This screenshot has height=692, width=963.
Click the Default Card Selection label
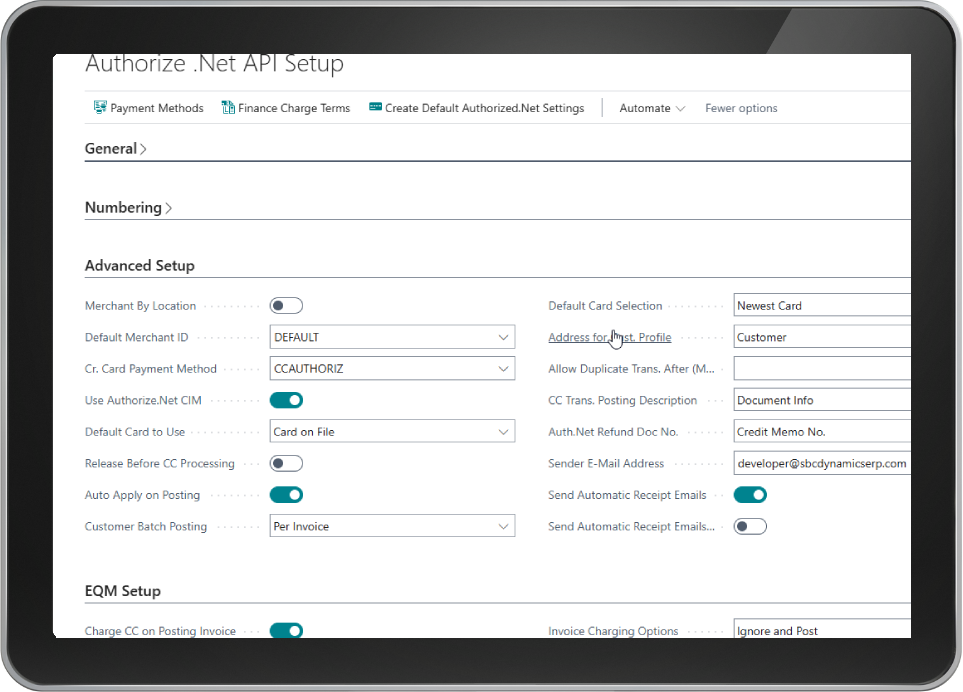pos(606,306)
